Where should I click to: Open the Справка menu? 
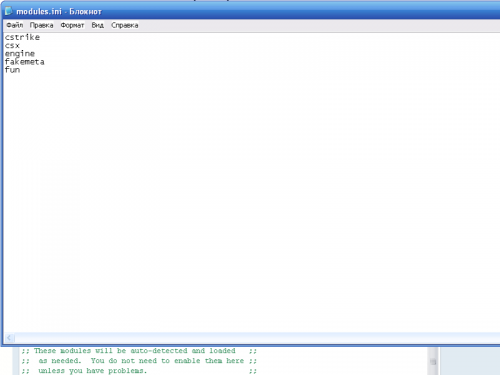coord(125,25)
